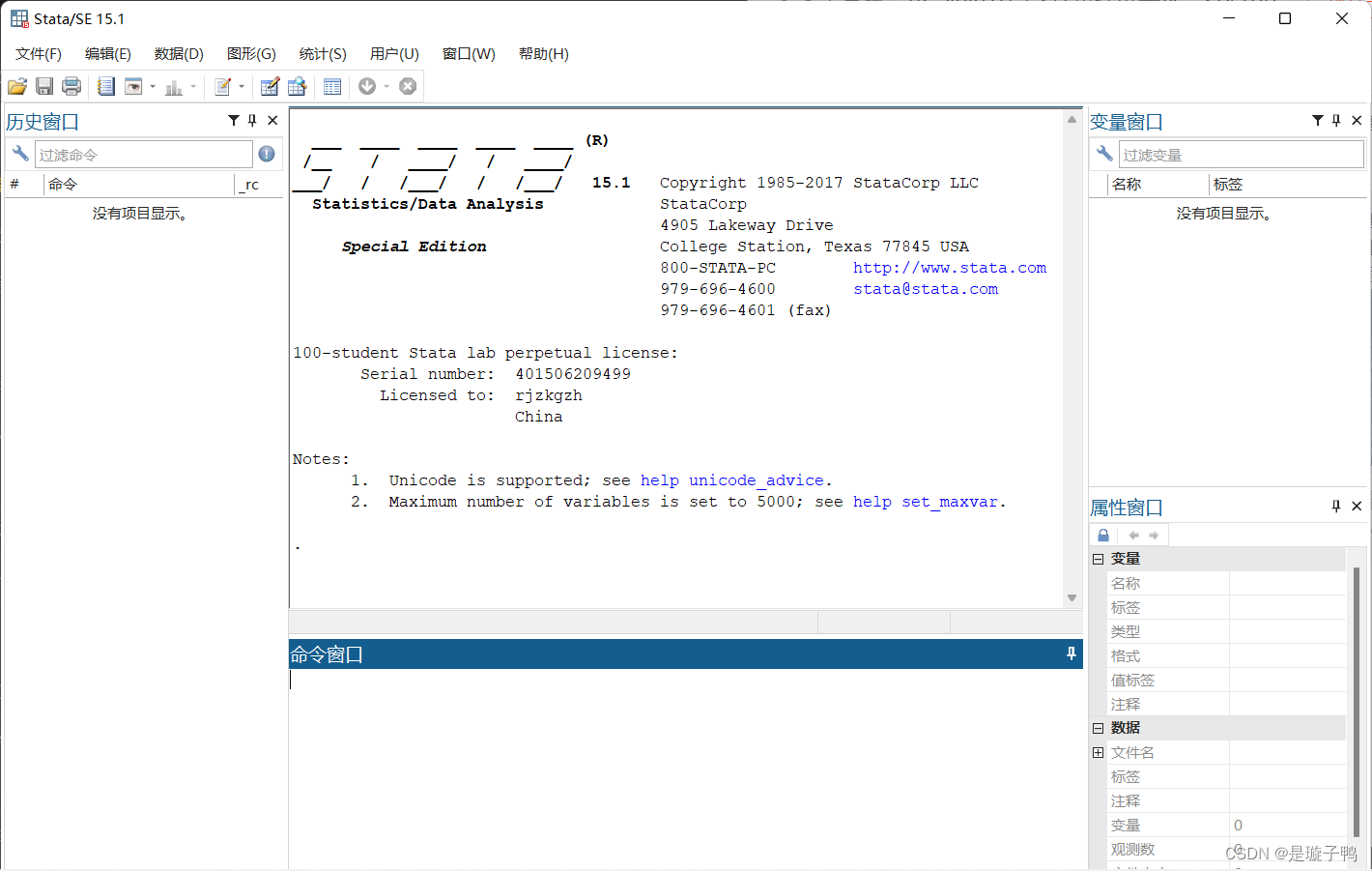Open the 窗口(W) menu
The width and height of the screenshot is (1372, 871).
click(x=469, y=54)
